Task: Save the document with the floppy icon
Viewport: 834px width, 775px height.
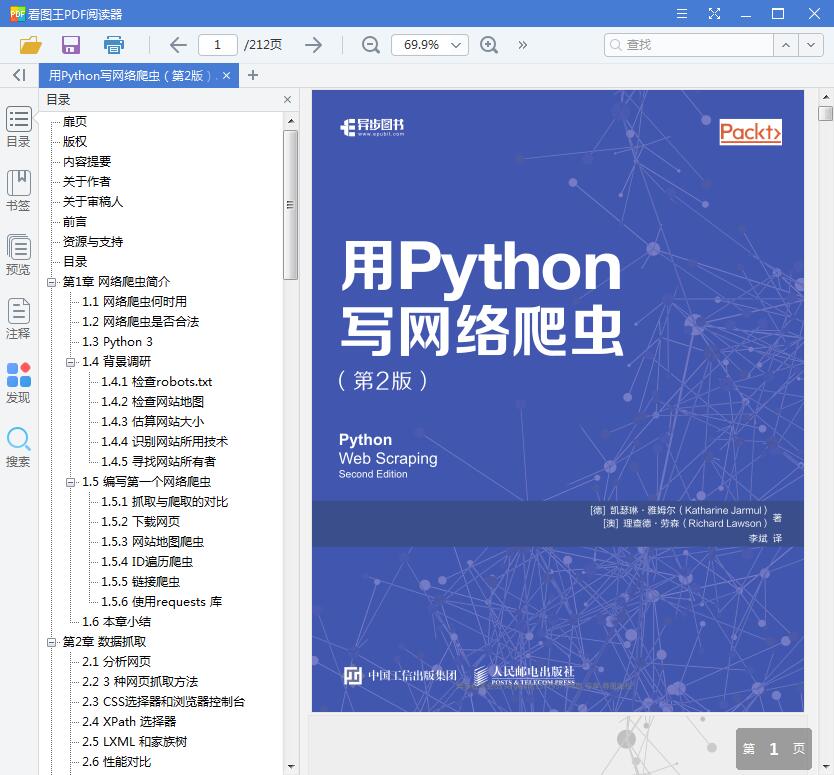Action: click(x=71, y=45)
